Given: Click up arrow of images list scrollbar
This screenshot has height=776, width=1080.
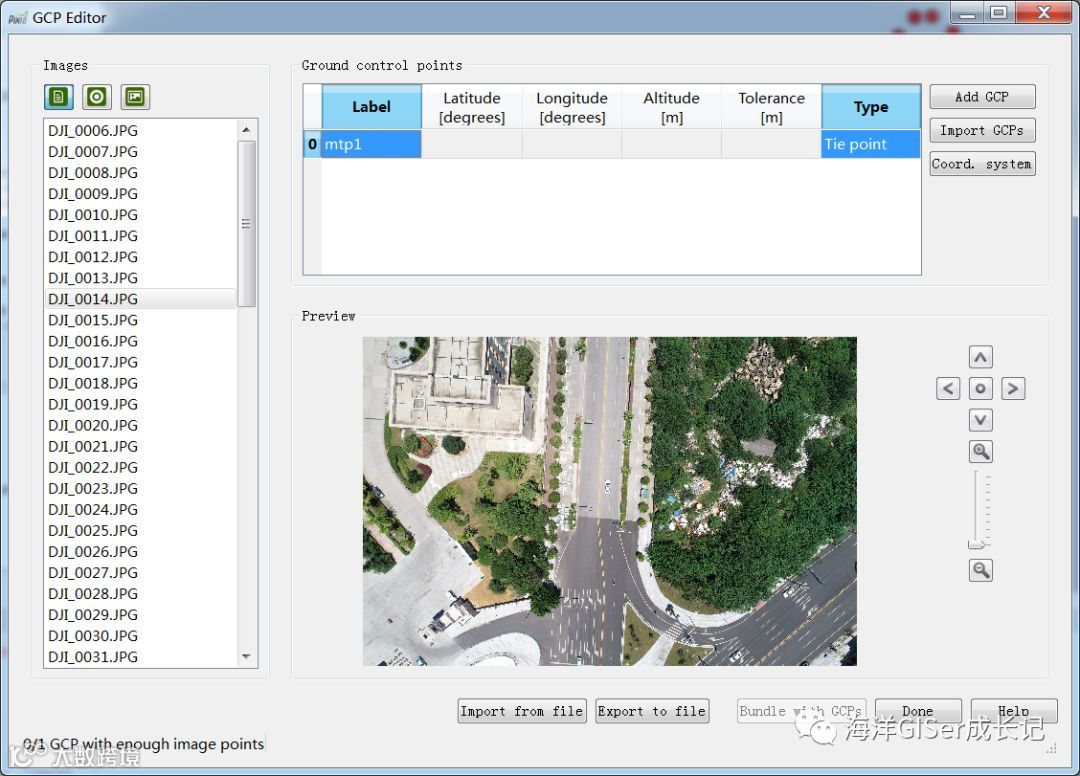Looking at the screenshot, I should (x=247, y=129).
